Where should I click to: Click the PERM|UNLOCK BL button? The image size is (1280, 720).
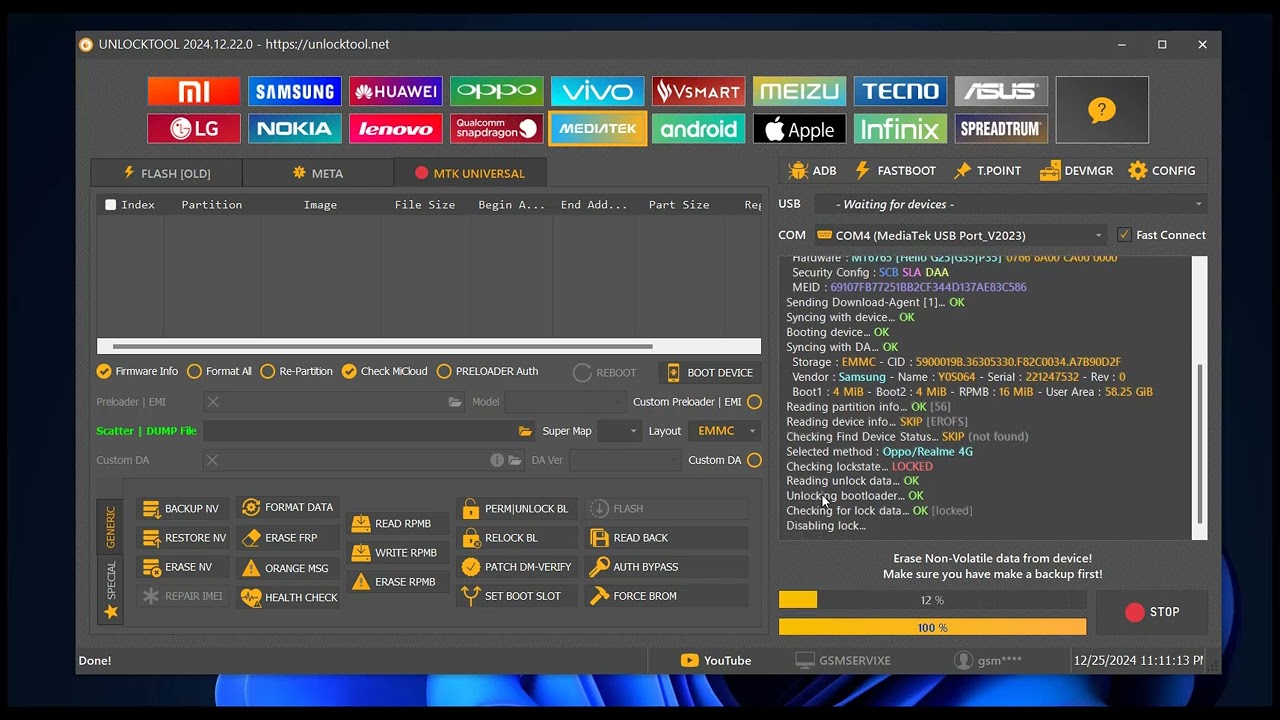pos(516,509)
